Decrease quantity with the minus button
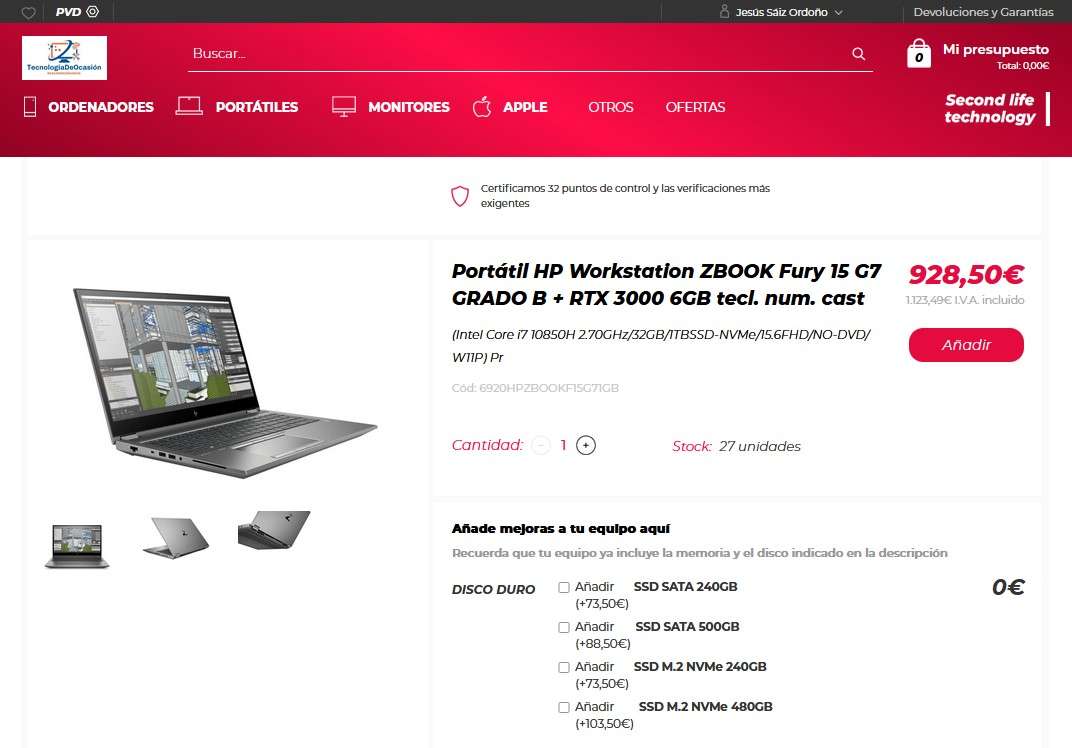This screenshot has height=748, width=1072. [x=541, y=445]
